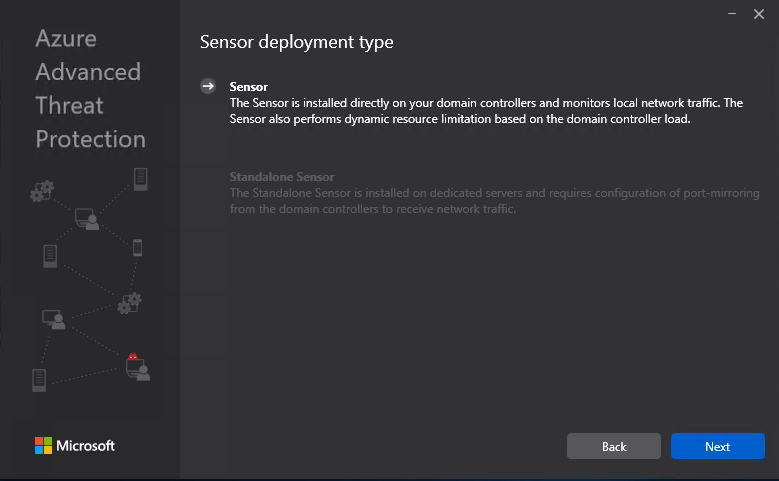779x481 pixels.
Task: Click the top-left gears icon in diagram
Action: click(42, 190)
